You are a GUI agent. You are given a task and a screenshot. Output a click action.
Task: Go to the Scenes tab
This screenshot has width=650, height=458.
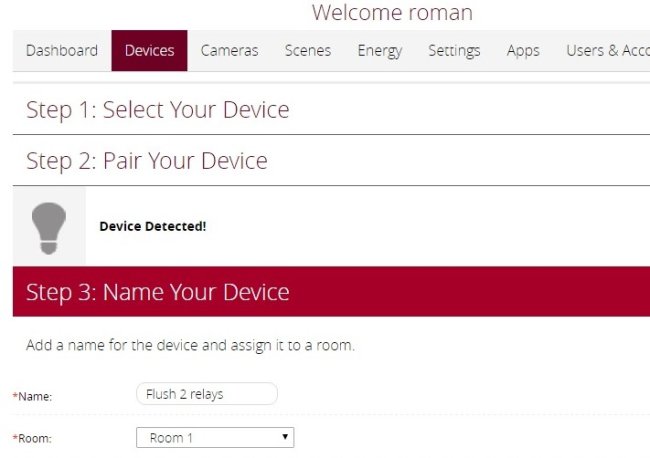click(x=307, y=51)
